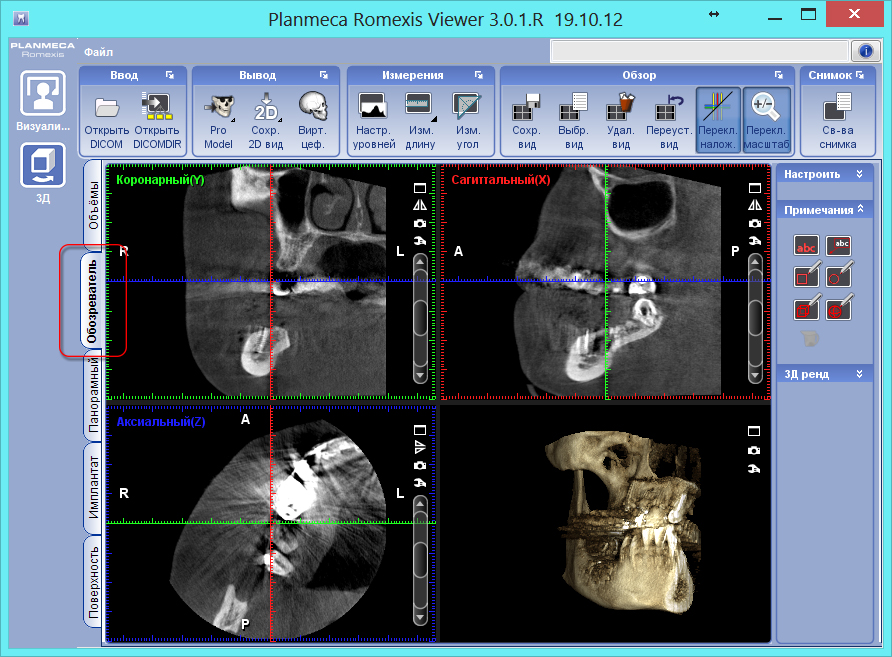The width and height of the screenshot is (892, 657).
Task: Select the abc text annotation tool
Action: (x=806, y=246)
